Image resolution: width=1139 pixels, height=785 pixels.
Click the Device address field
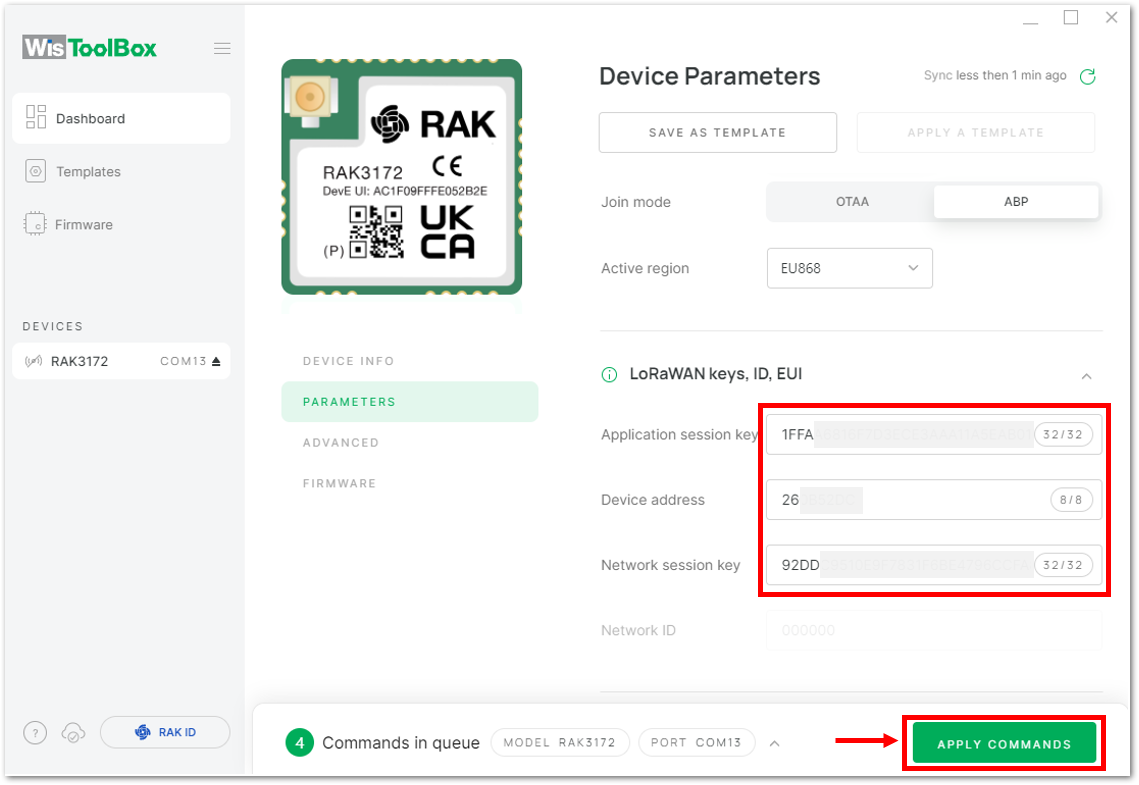934,500
